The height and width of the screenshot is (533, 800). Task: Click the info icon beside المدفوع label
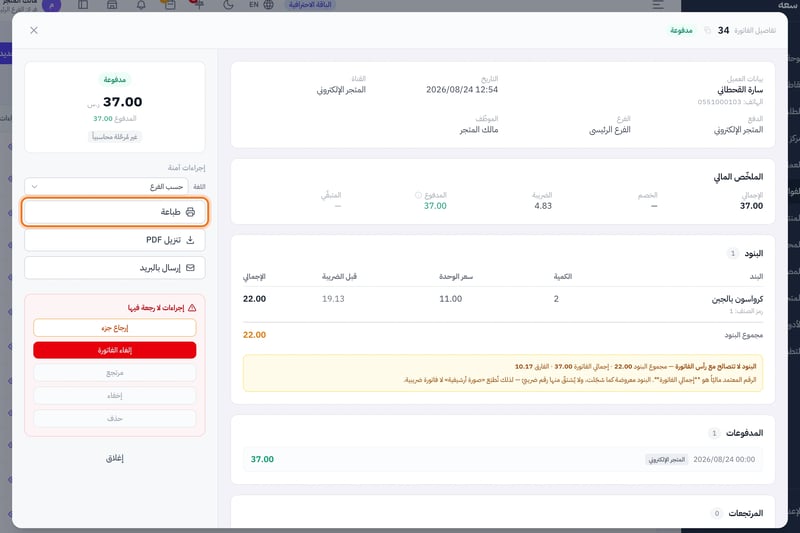pyautogui.click(x=418, y=195)
